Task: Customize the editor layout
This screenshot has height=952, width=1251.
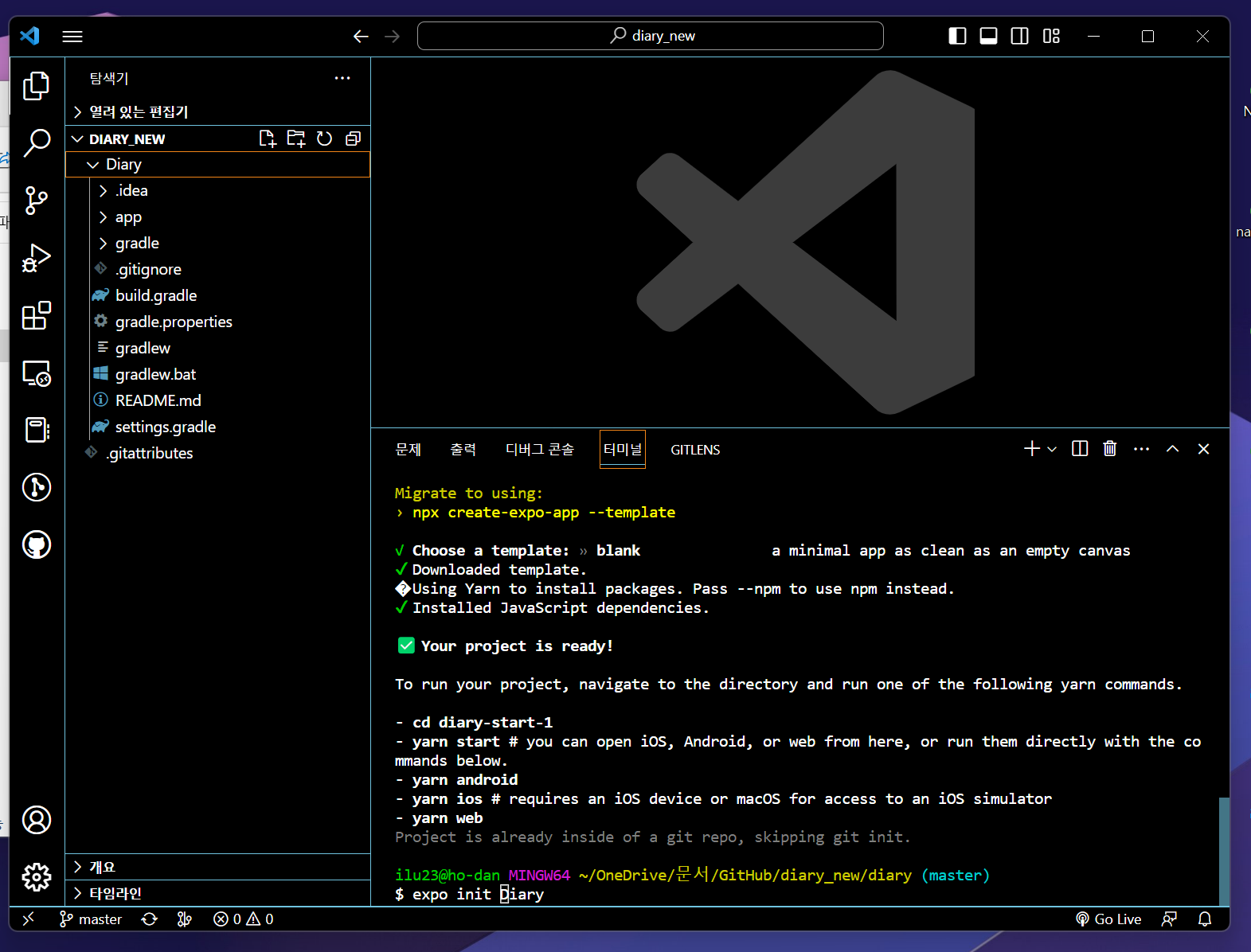Action: pos(1051,36)
